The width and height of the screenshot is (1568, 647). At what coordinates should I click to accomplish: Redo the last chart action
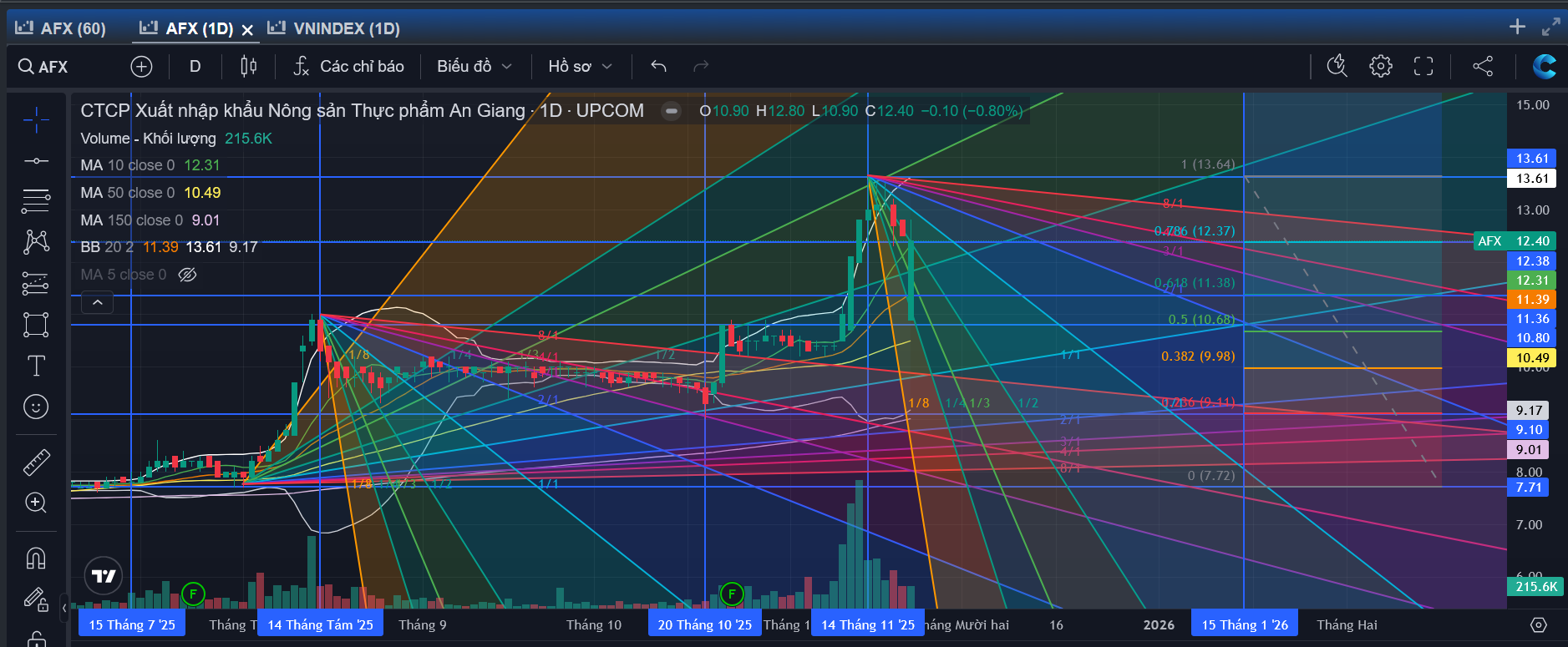click(701, 67)
